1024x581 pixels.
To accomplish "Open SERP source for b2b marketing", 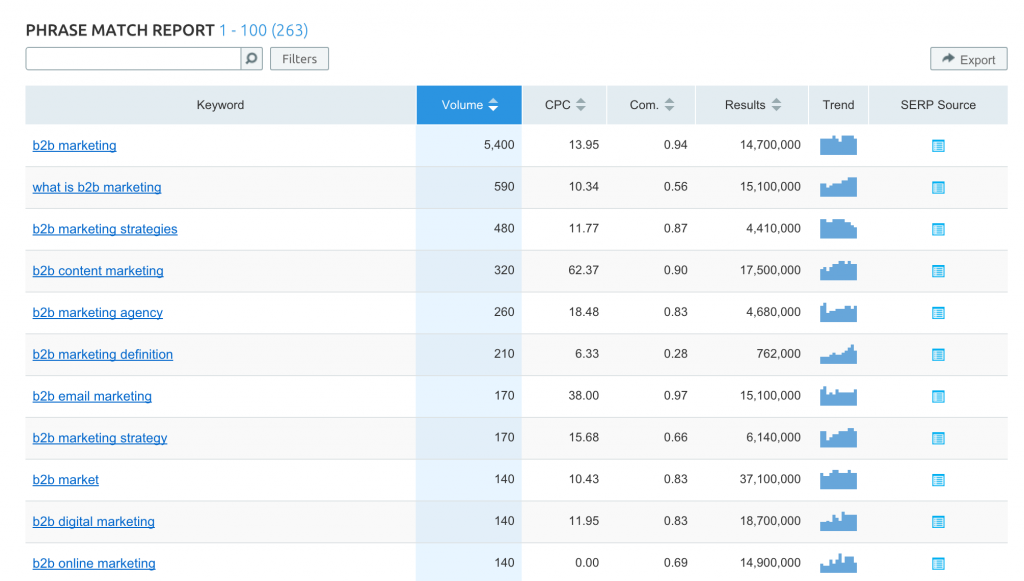I will point(938,146).
